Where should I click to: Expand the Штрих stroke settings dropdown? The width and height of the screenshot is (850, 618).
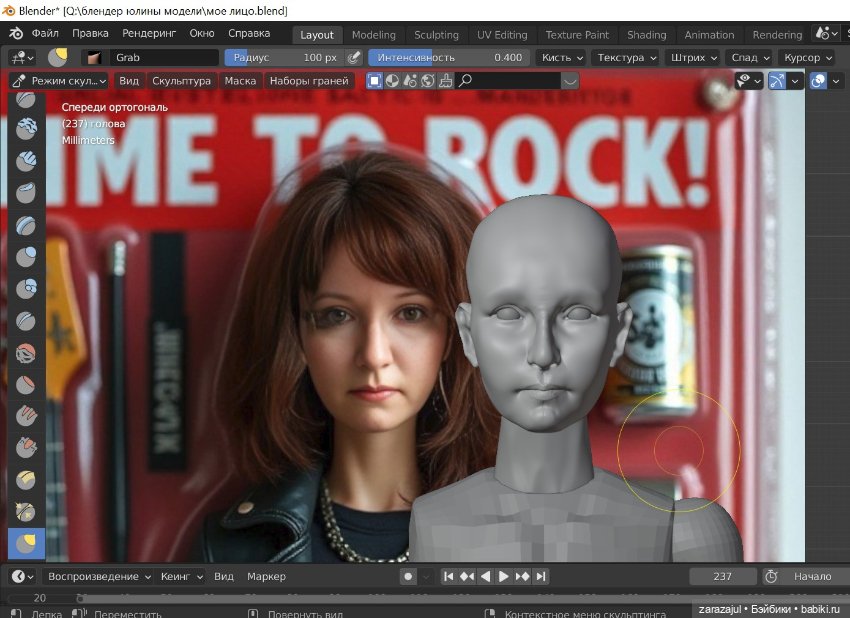click(x=691, y=58)
